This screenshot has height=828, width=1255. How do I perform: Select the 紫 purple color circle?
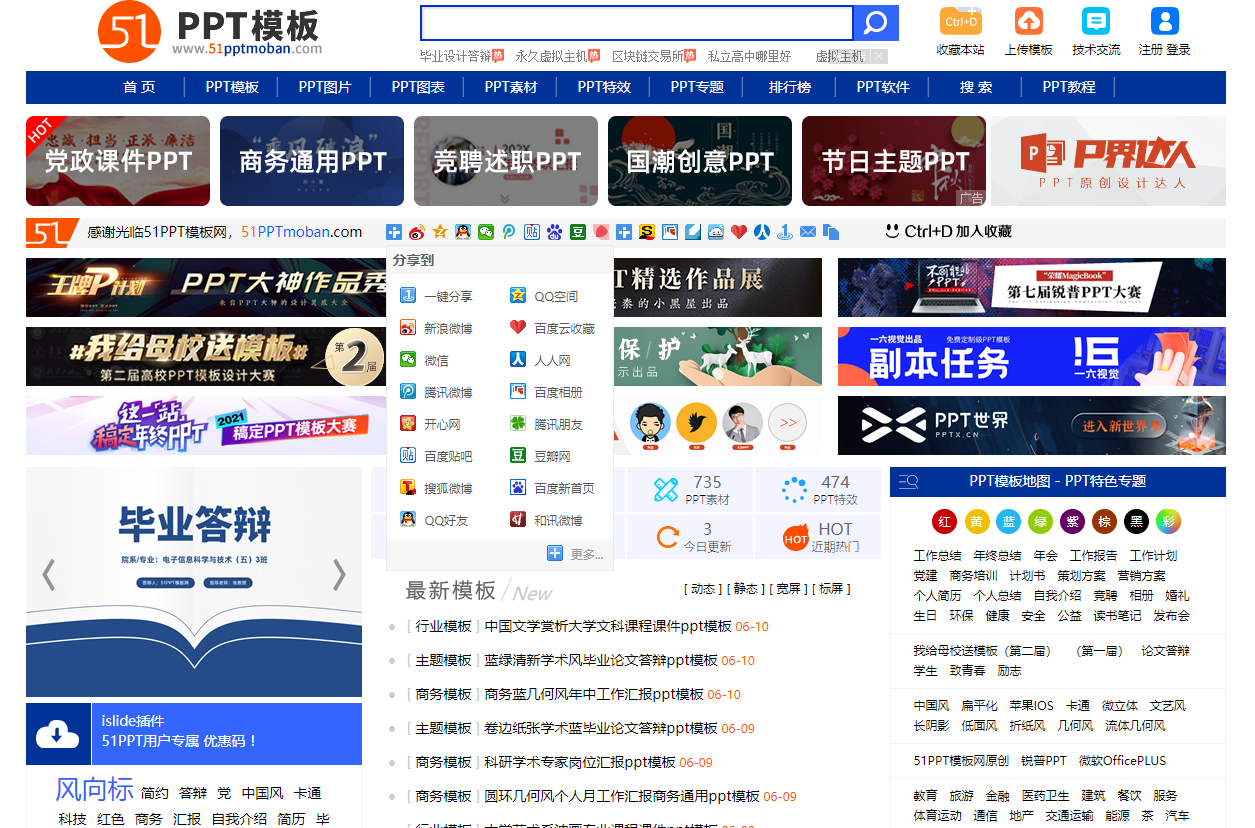pyautogui.click(x=1072, y=521)
